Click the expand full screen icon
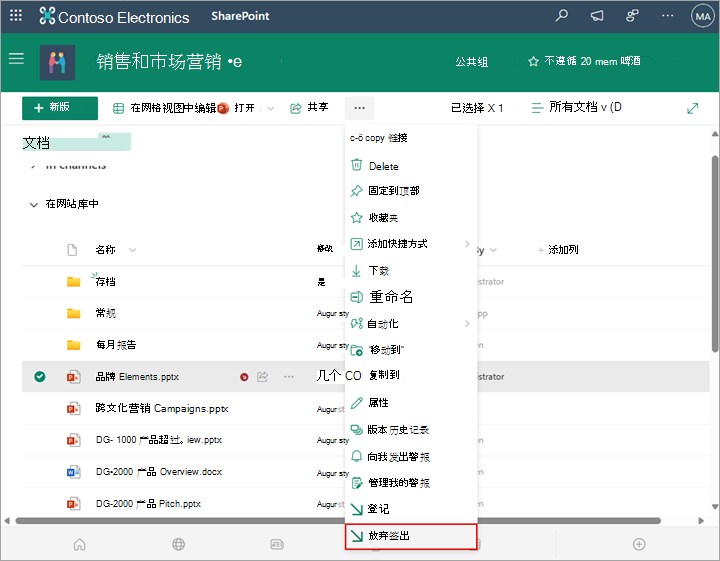 (692, 108)
